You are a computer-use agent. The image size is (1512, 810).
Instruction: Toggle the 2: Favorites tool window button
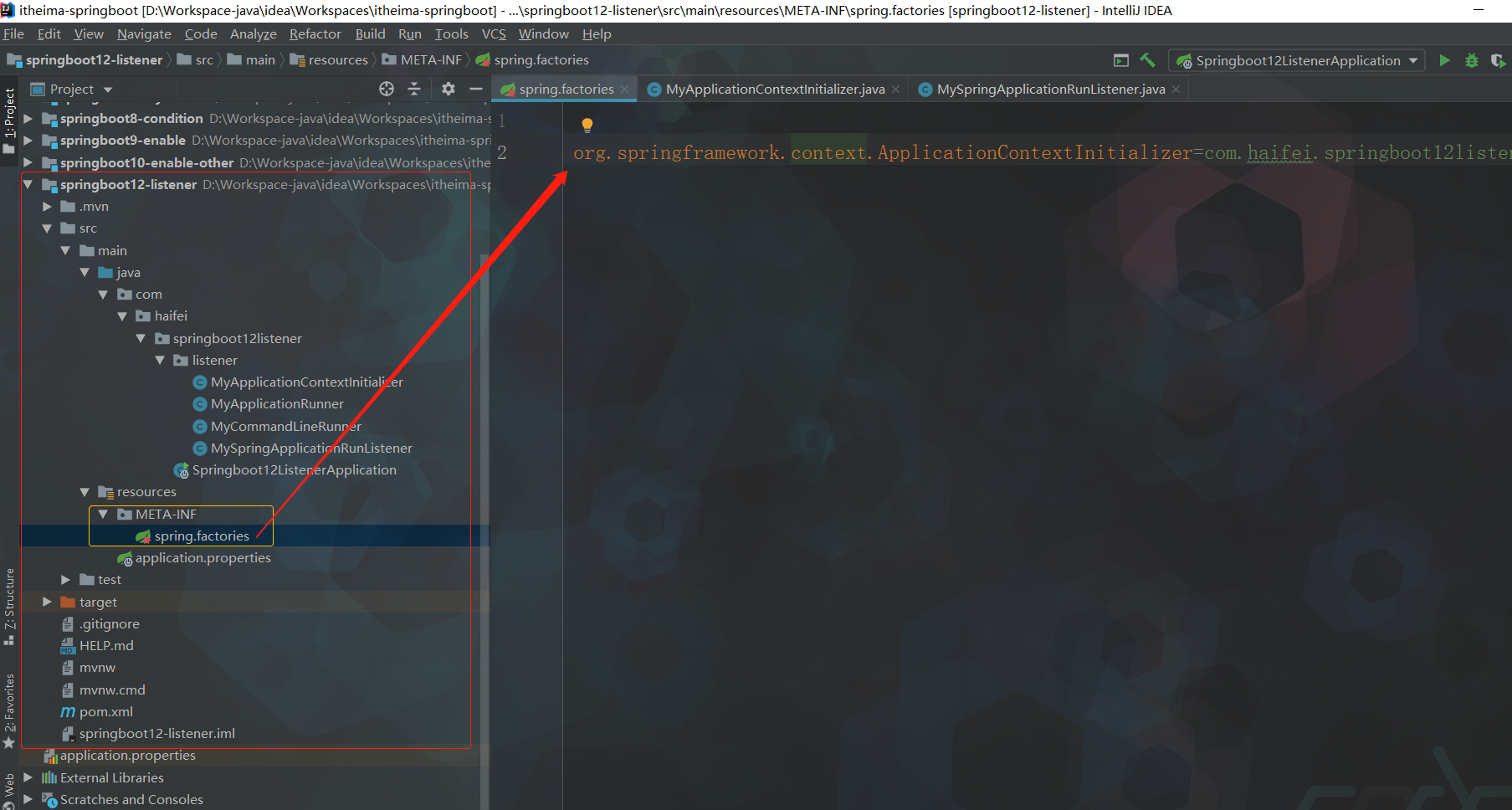(x=9, y=711)
